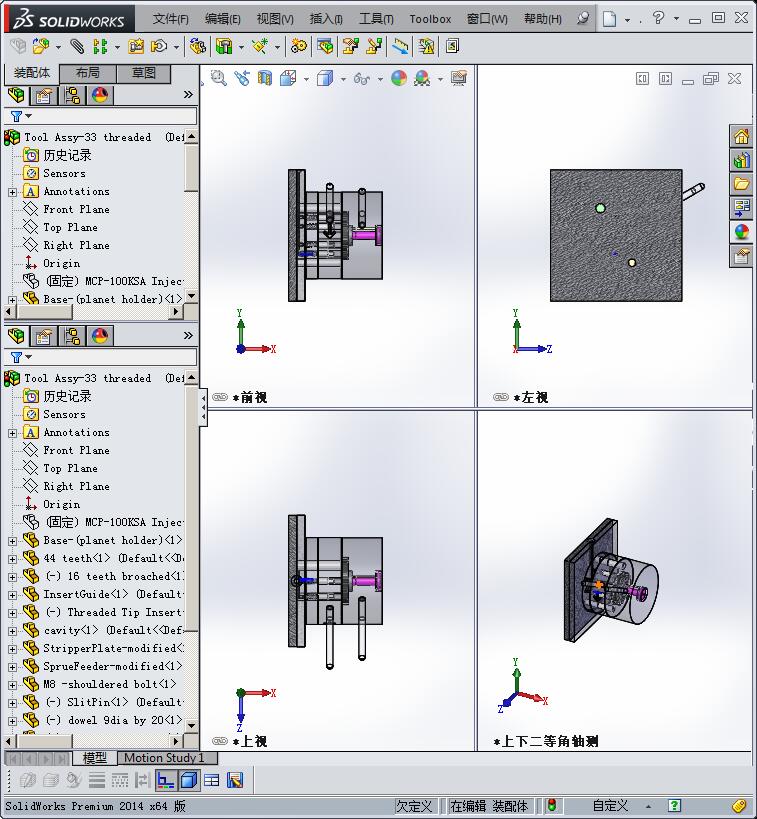
Task: Click the traffic light rebuild status icon
Action: tap(552, 805)
